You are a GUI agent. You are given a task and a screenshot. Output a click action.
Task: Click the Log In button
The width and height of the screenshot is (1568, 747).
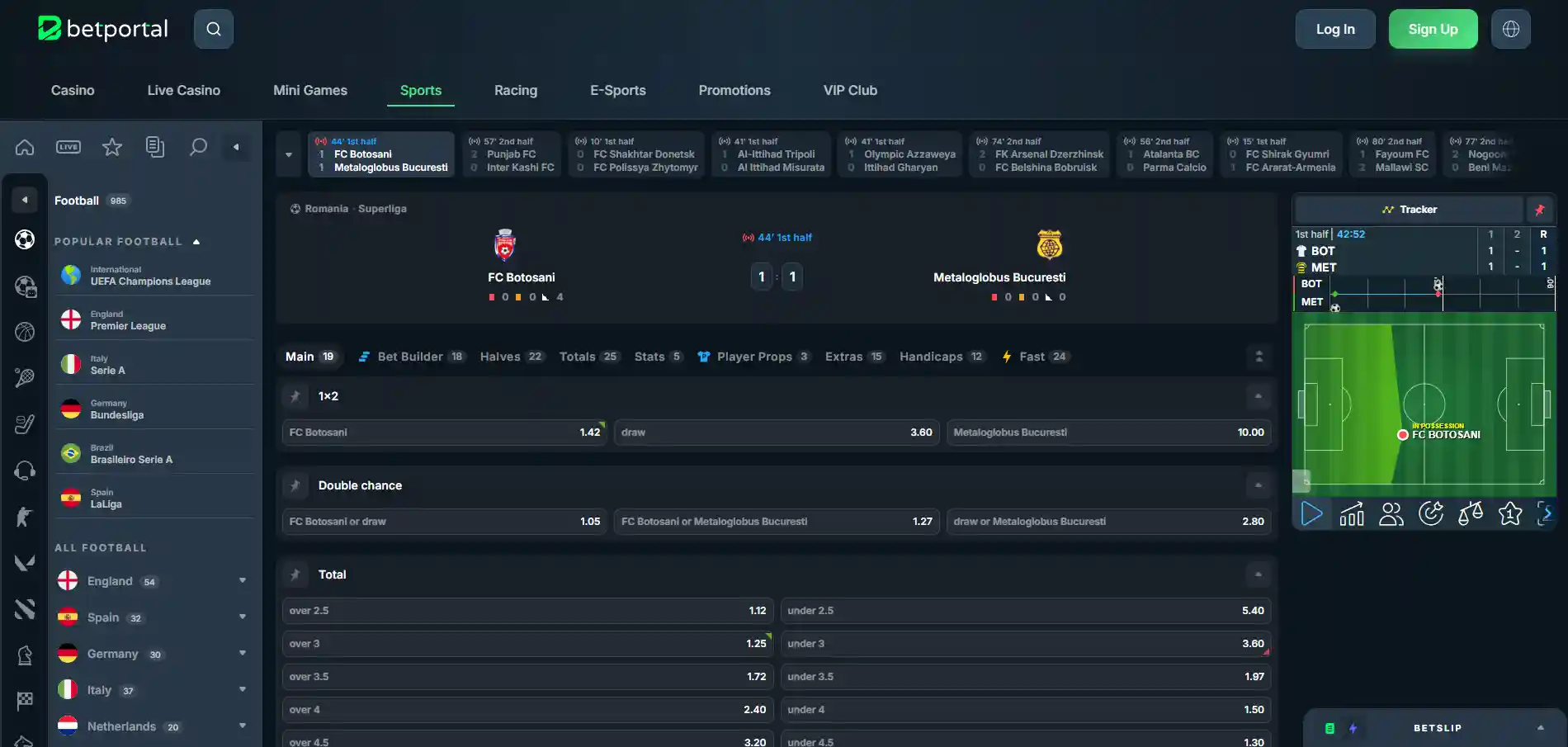click(x=1335, y=29)
